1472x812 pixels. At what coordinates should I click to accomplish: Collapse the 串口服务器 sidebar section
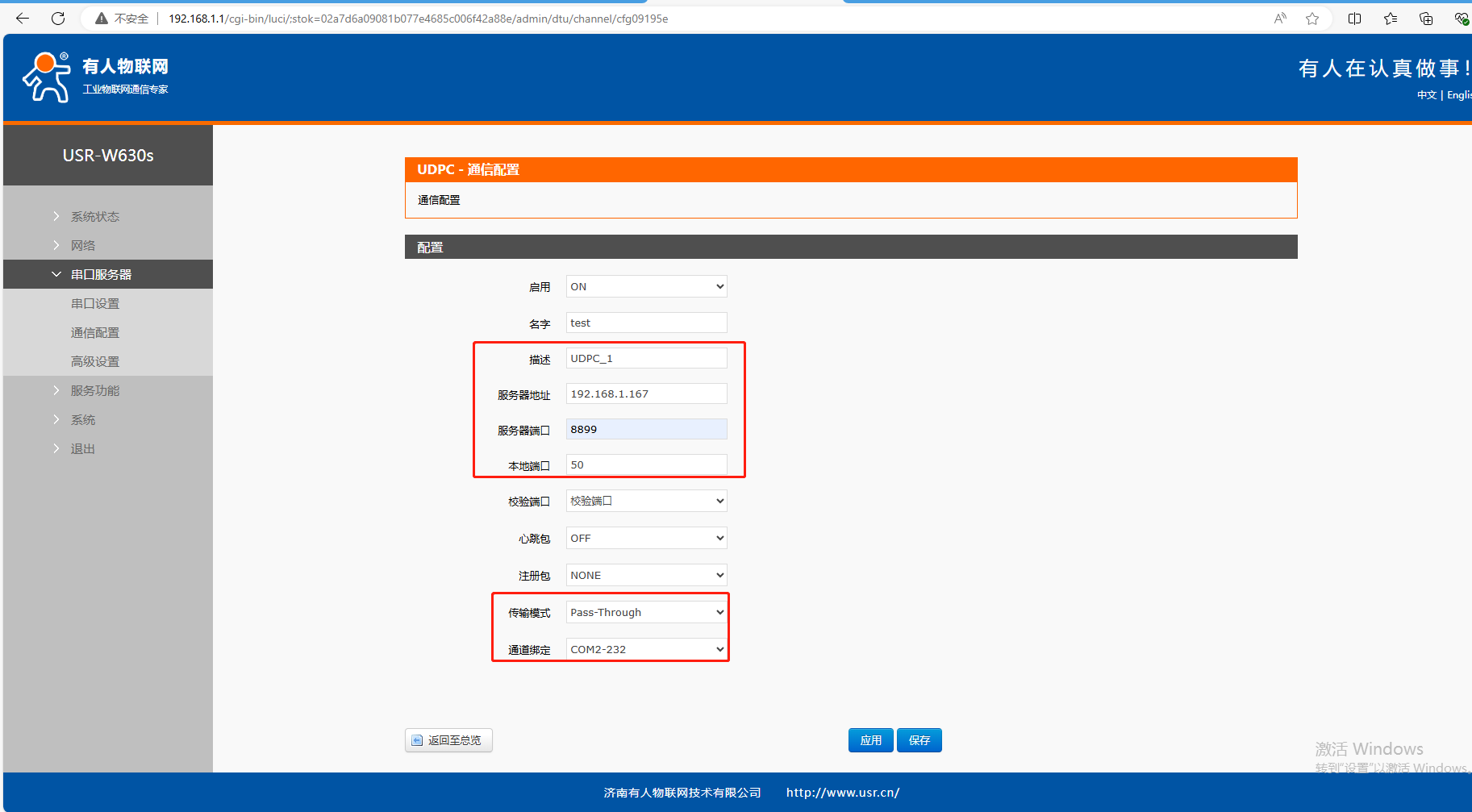click(x=101, y=275)
